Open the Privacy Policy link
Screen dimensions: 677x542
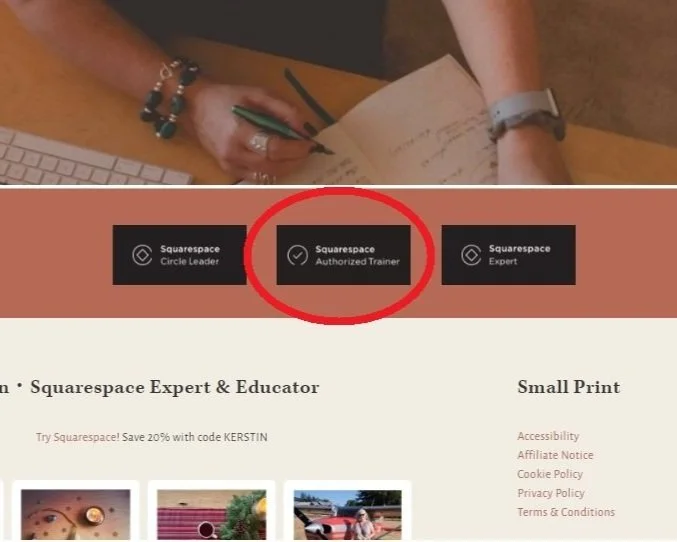[x=551, y=493]
